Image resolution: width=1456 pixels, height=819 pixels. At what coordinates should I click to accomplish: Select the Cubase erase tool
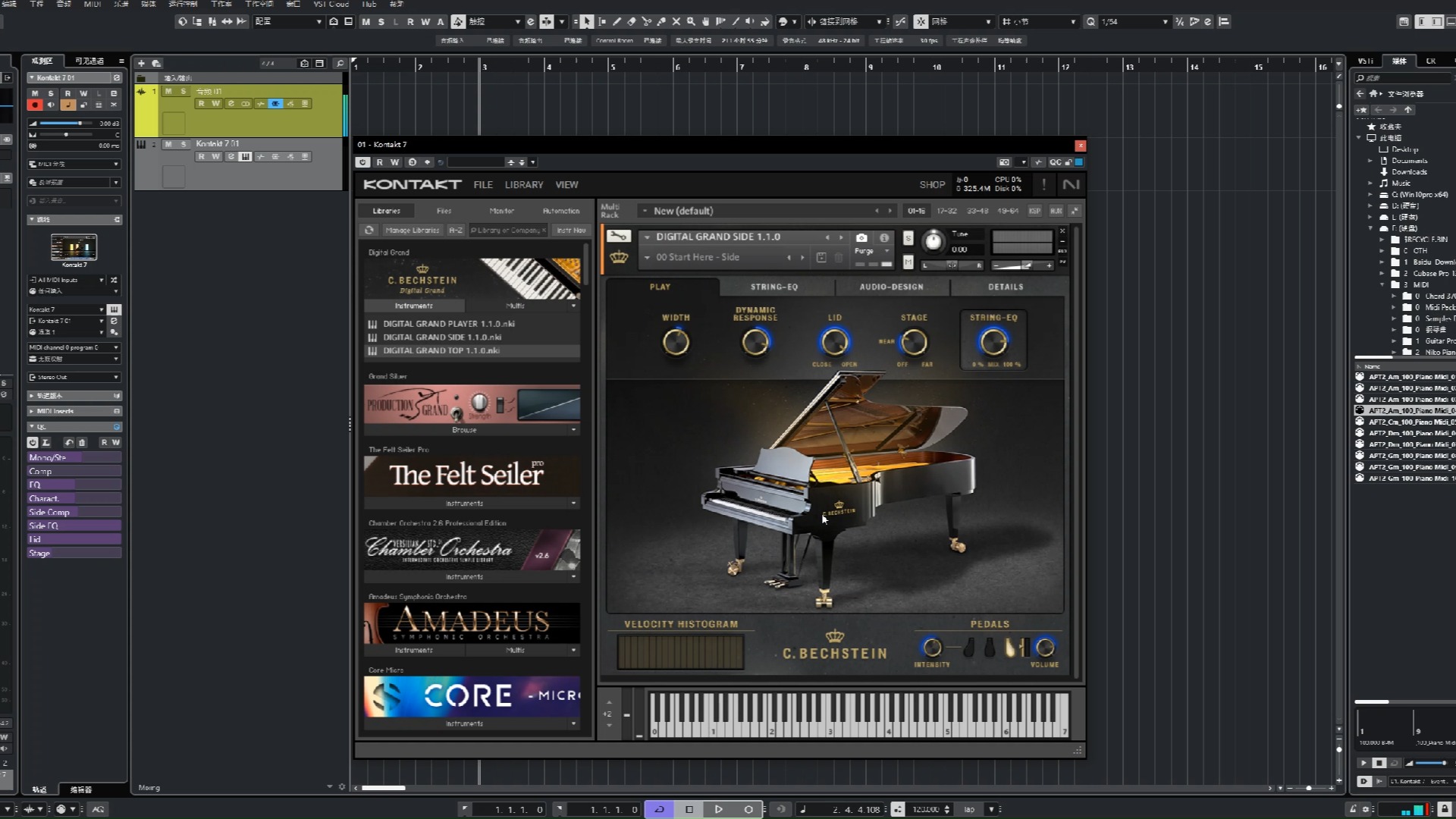pyautogui.click(x=631, y=21)
